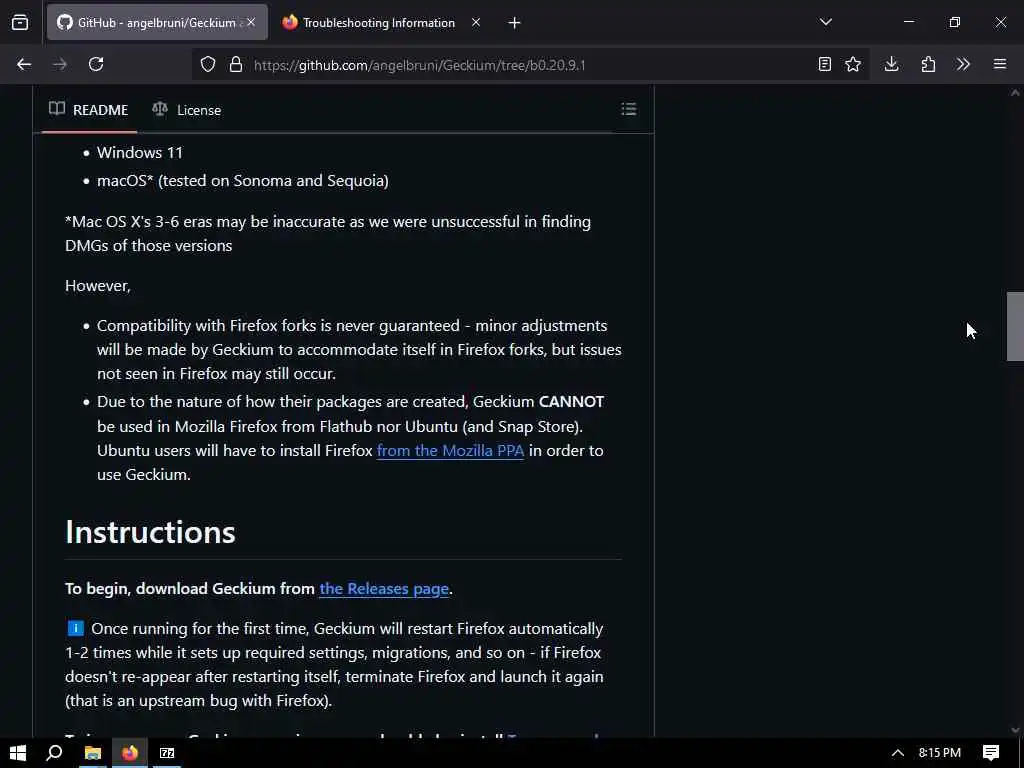Open the Downloads panel

891,64
